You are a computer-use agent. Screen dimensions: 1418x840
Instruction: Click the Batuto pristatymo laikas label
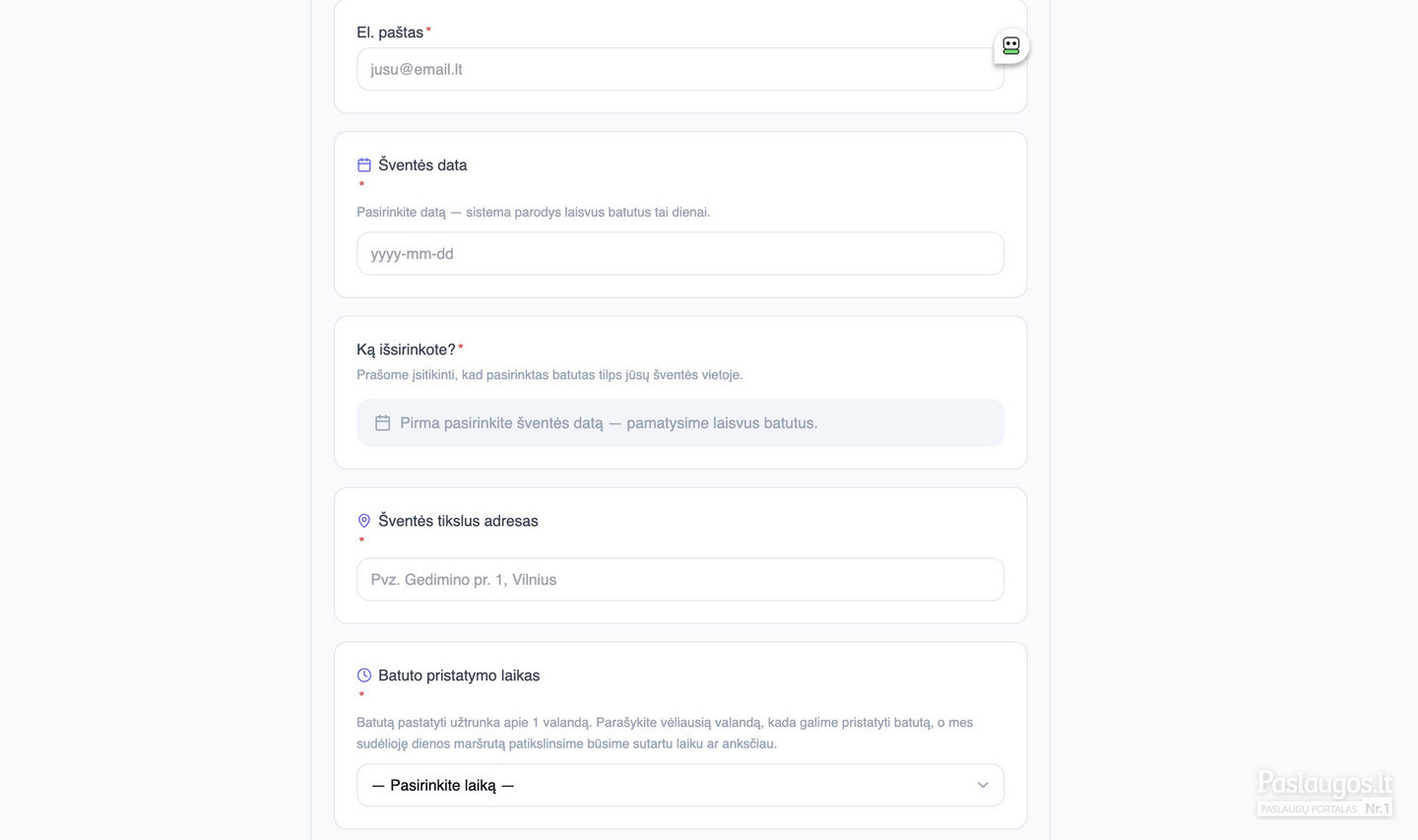coord(459,676)
